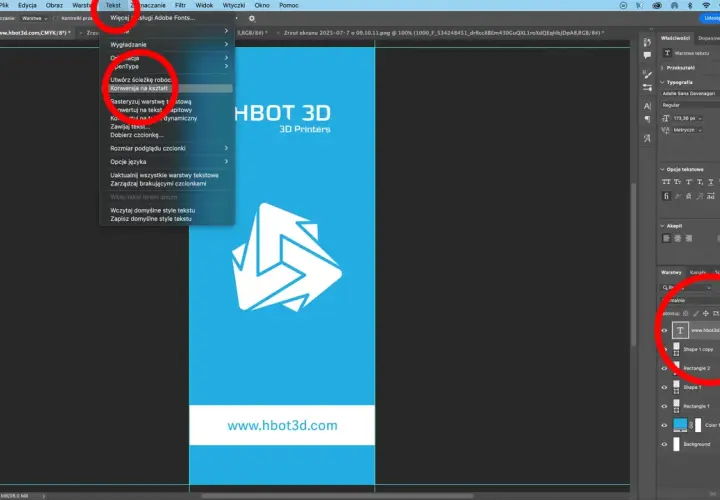Toggle Small Caps text option
The width and height of the screenshot is (720, 500).
coord(678,182)
